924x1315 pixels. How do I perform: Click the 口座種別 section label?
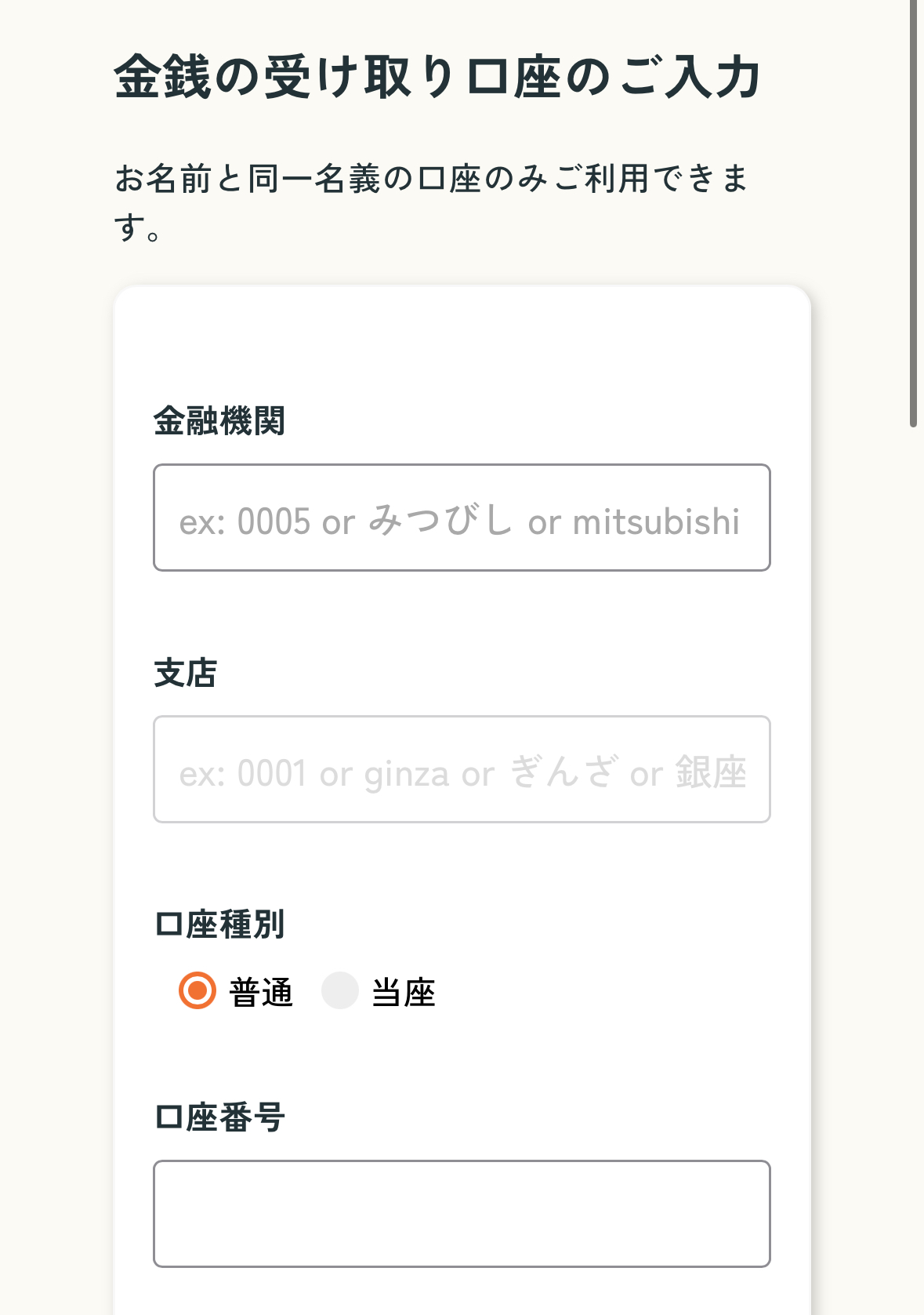pyautogui.click(x=219, y=924)
